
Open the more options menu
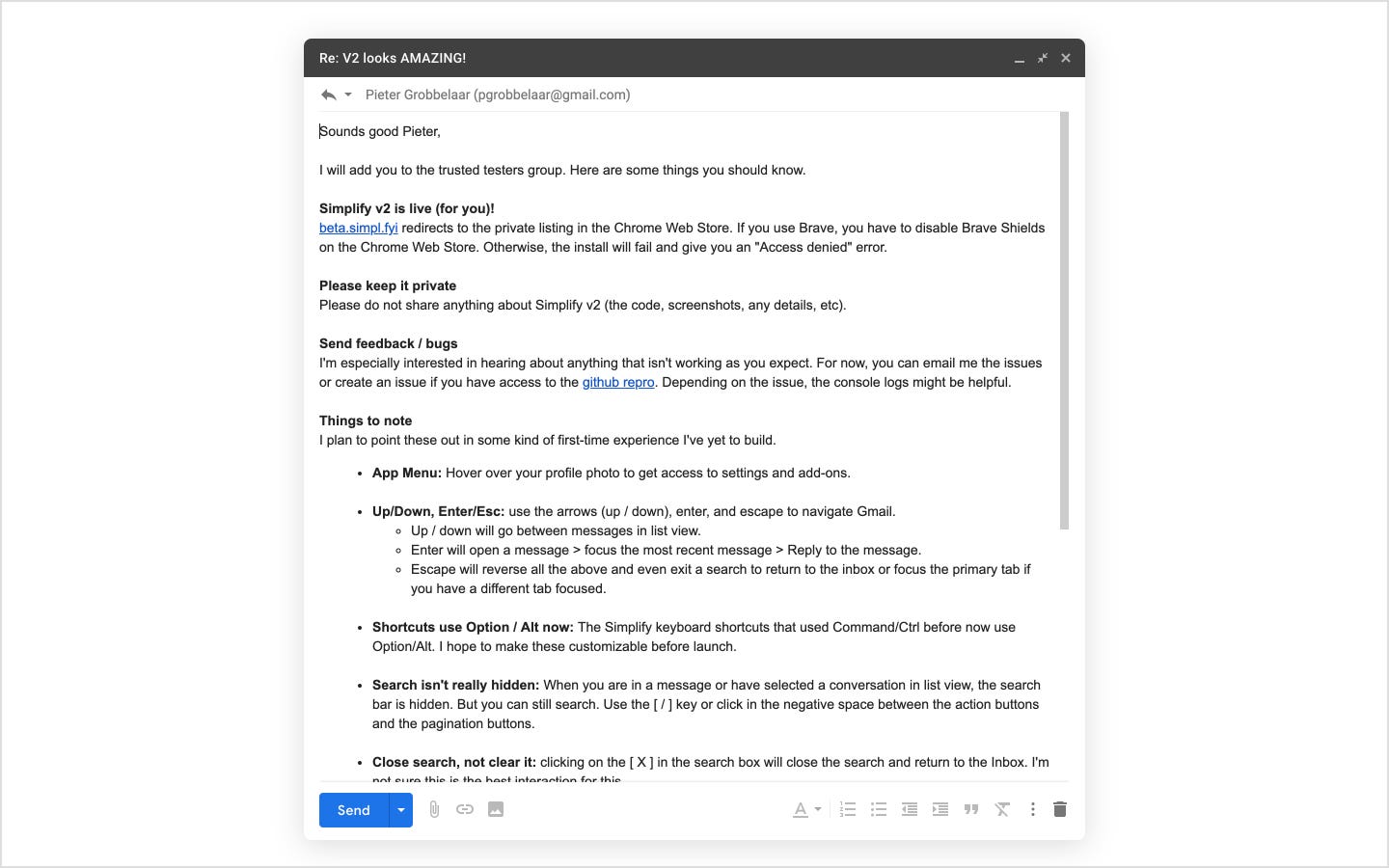pos(1032,809)
